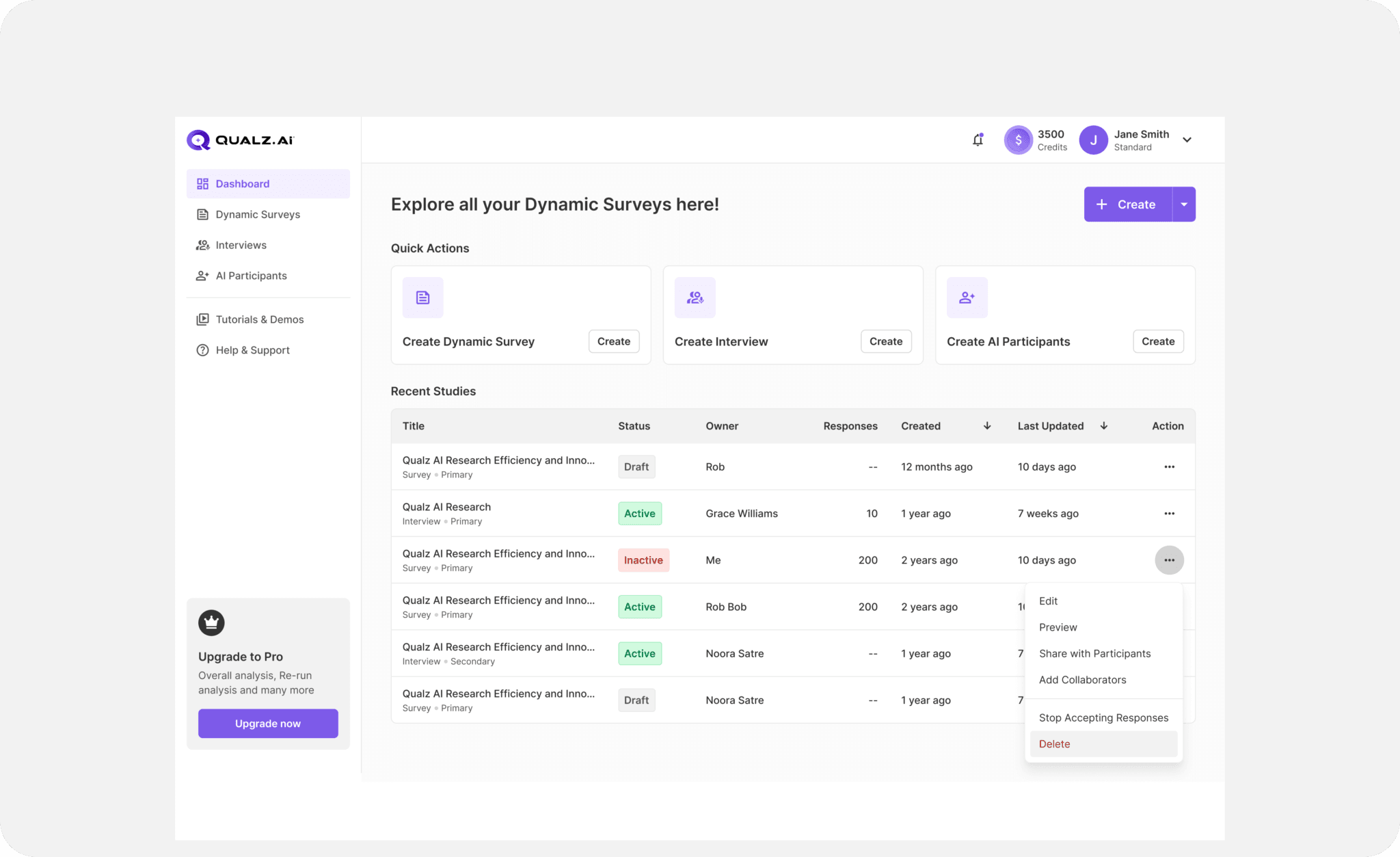Click the Upgrade now button
1400x857 pixels.
(267, 723)
